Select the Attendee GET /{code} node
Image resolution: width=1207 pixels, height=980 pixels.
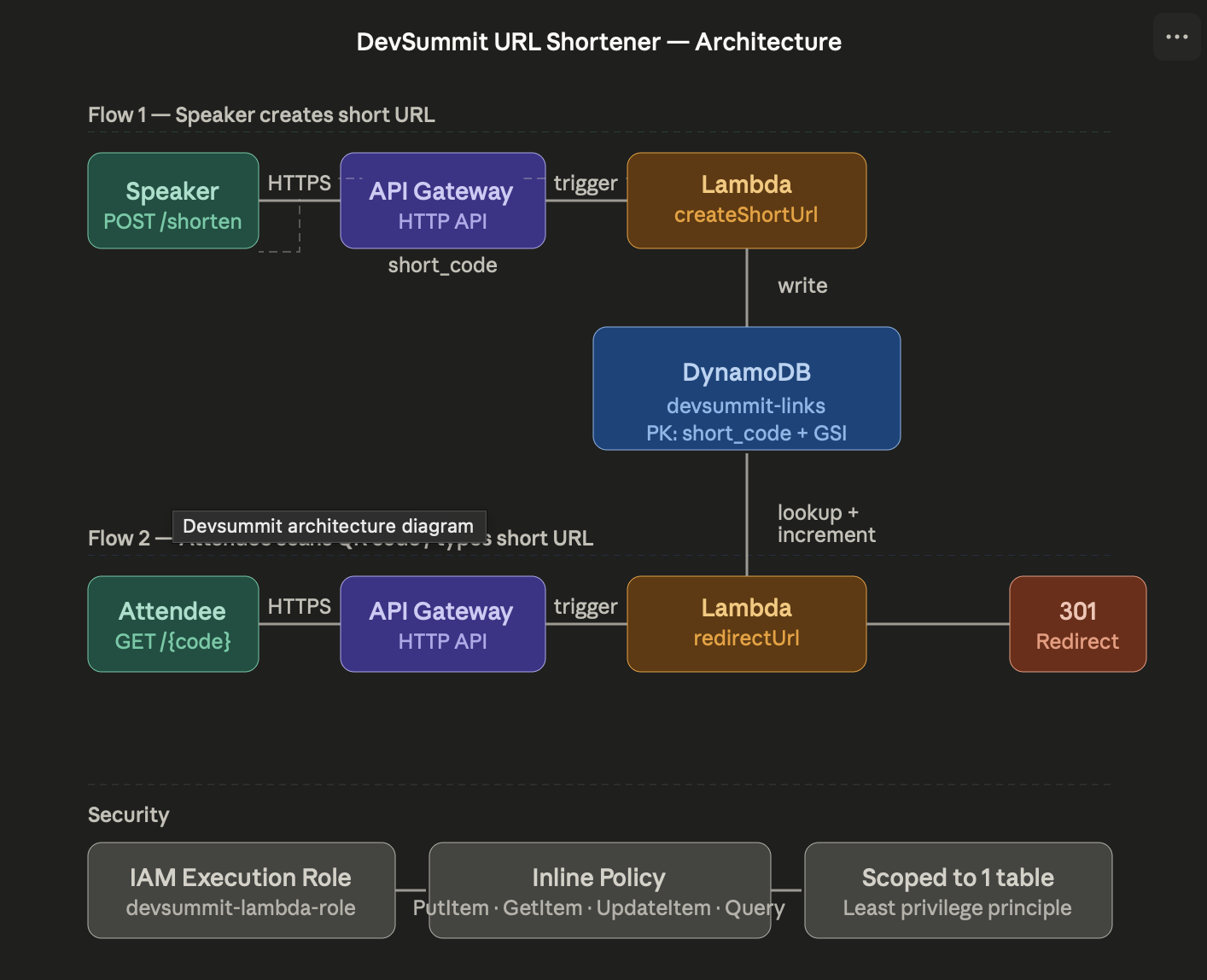click(173, 624)
